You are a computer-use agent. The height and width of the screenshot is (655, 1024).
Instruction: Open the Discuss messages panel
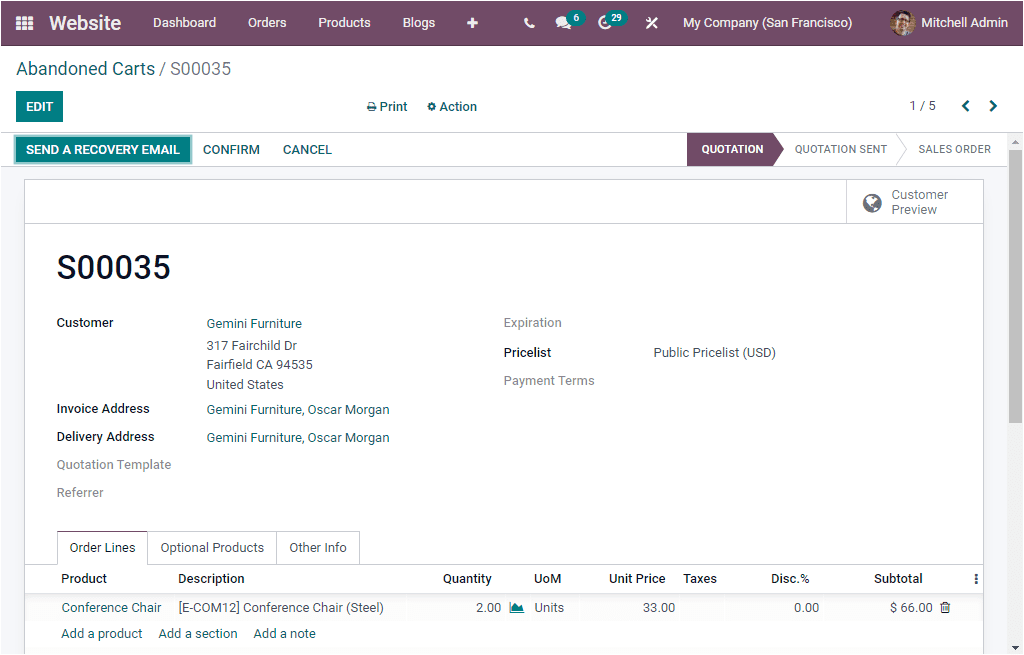(562, 22)
